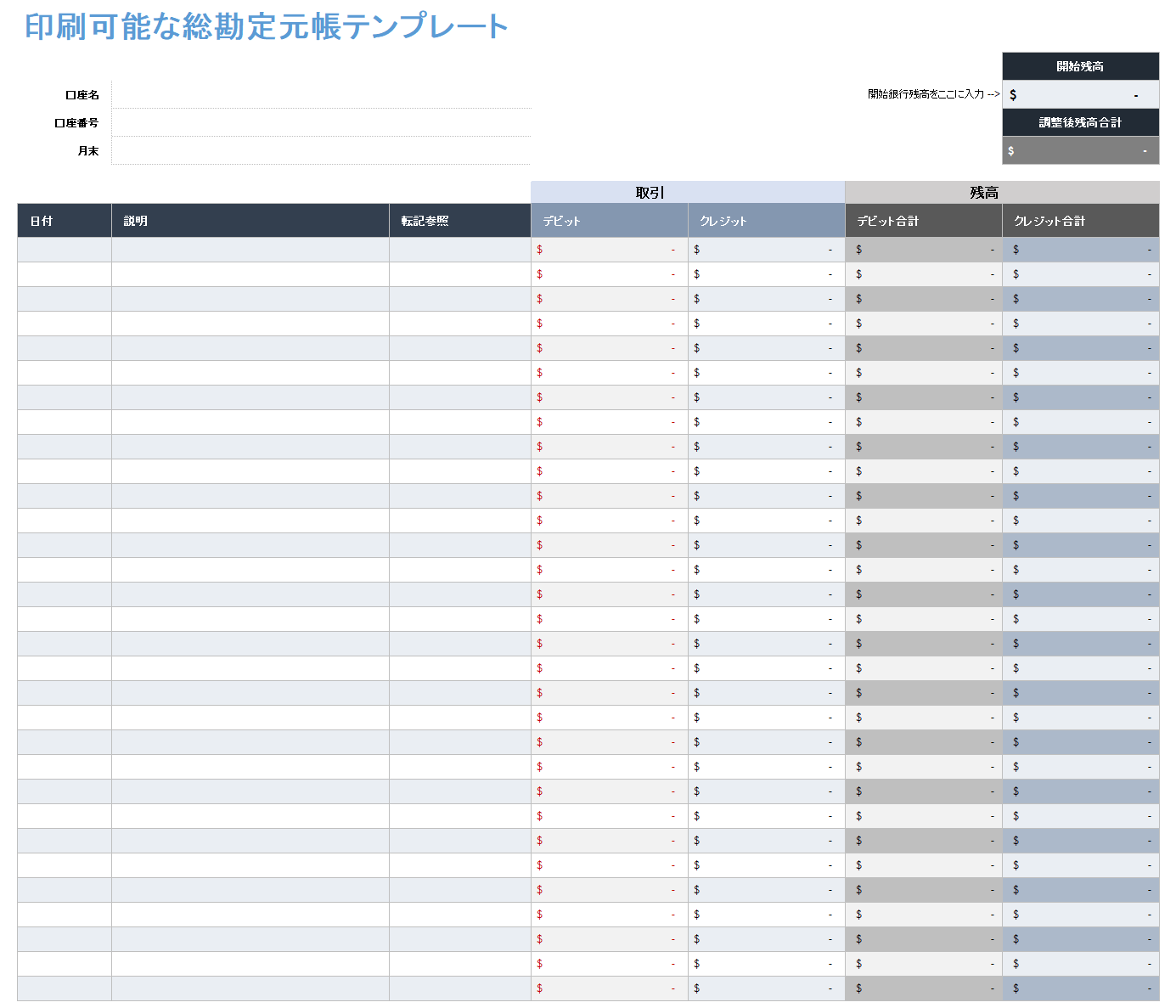Image resolution: width=1176 pixels, height=1008 pixels.
Task: Click the 調整後残高合計 header
Action: click(1080, 122)
